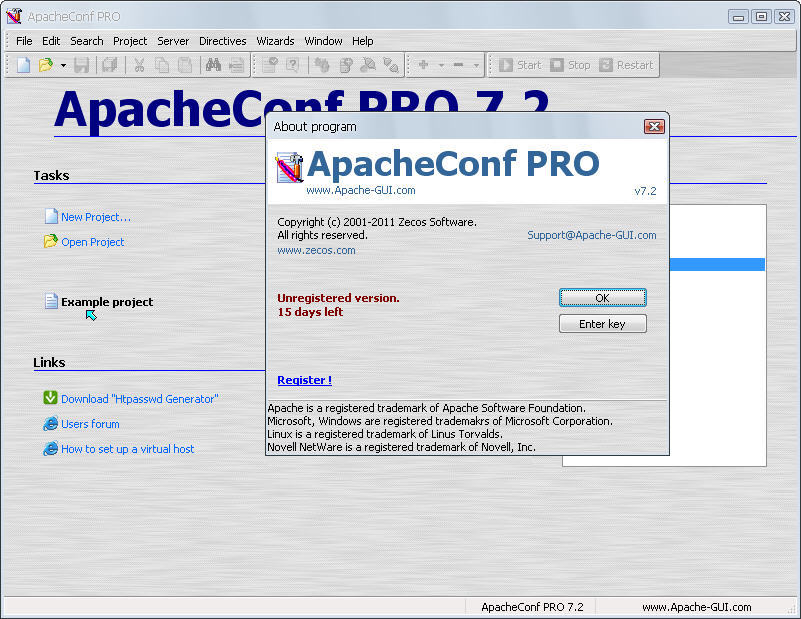Click the Open Project task link
Image resolution: width=801 pixels, height=619 pixels.
92,242
